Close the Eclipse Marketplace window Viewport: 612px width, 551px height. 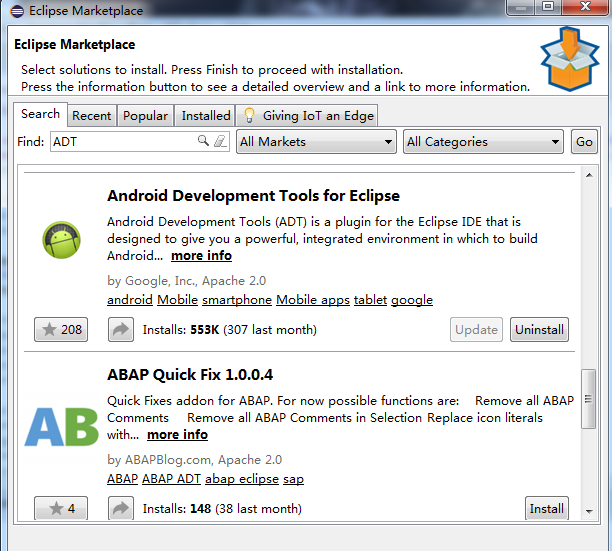click(585, 7)
